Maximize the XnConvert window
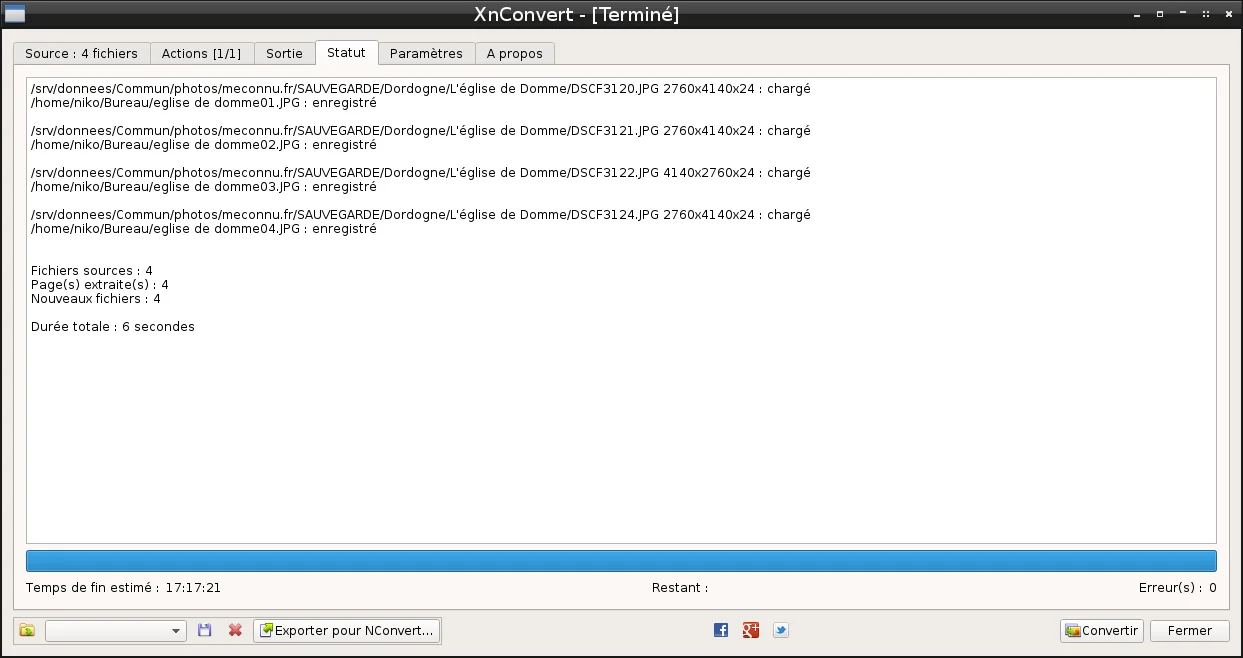Viewport: 1243px width, 658px height. coord(1160,15)
